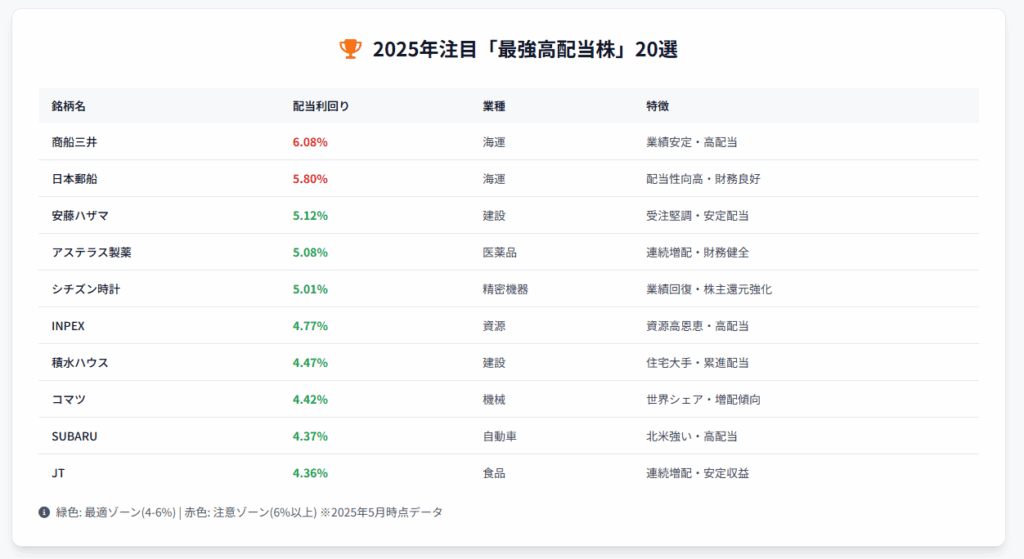Image resolution: width=1024 pixels, height=559 pixels.
Task: Click the 配当利回り column header
Action: tap(321, 106)
